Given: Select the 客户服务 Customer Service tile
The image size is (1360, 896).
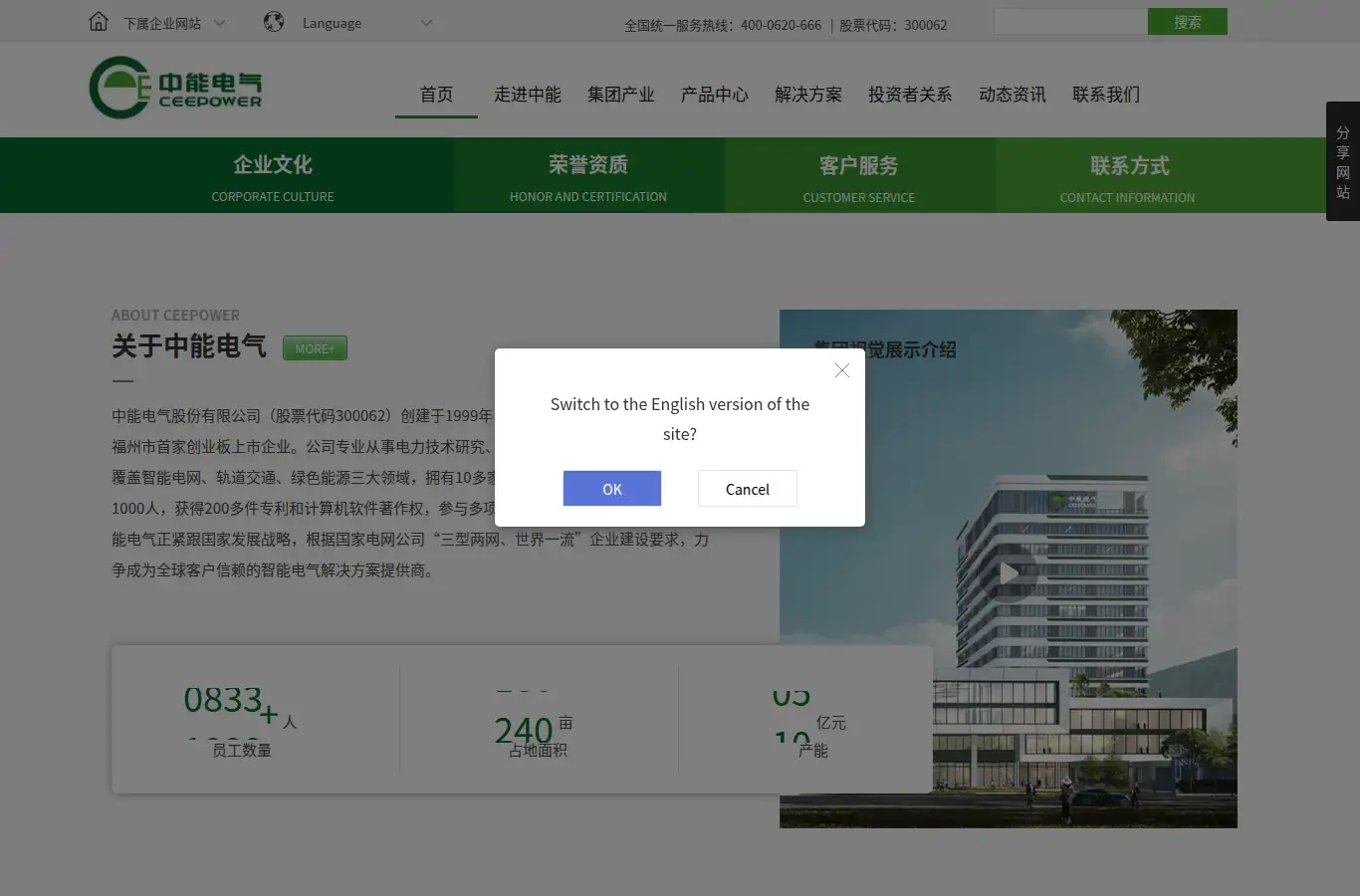Looking at the screenshot, I should pos(859,175).
